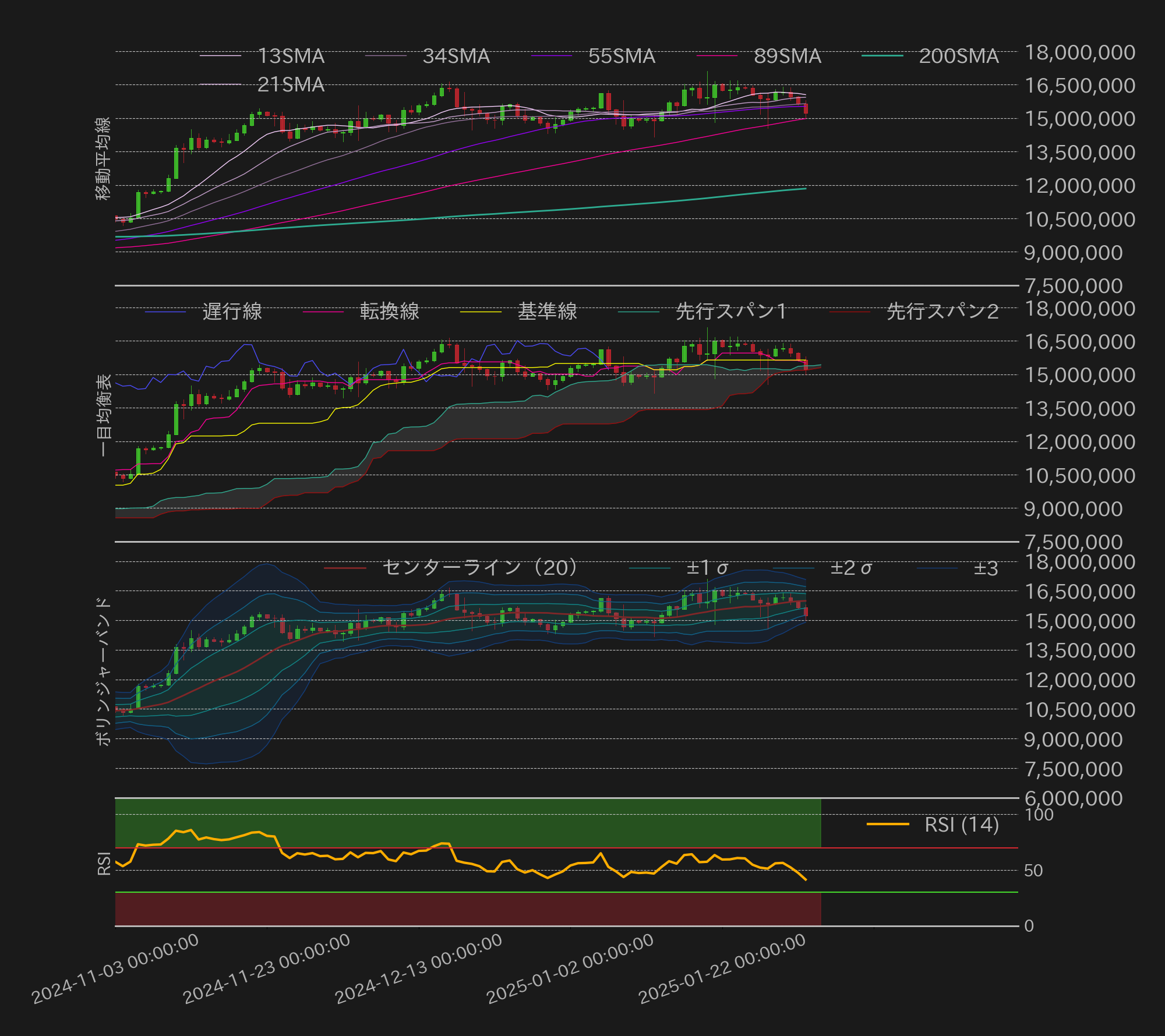Click the orange RSI (14) legend swatch

[x=888, y=824]
